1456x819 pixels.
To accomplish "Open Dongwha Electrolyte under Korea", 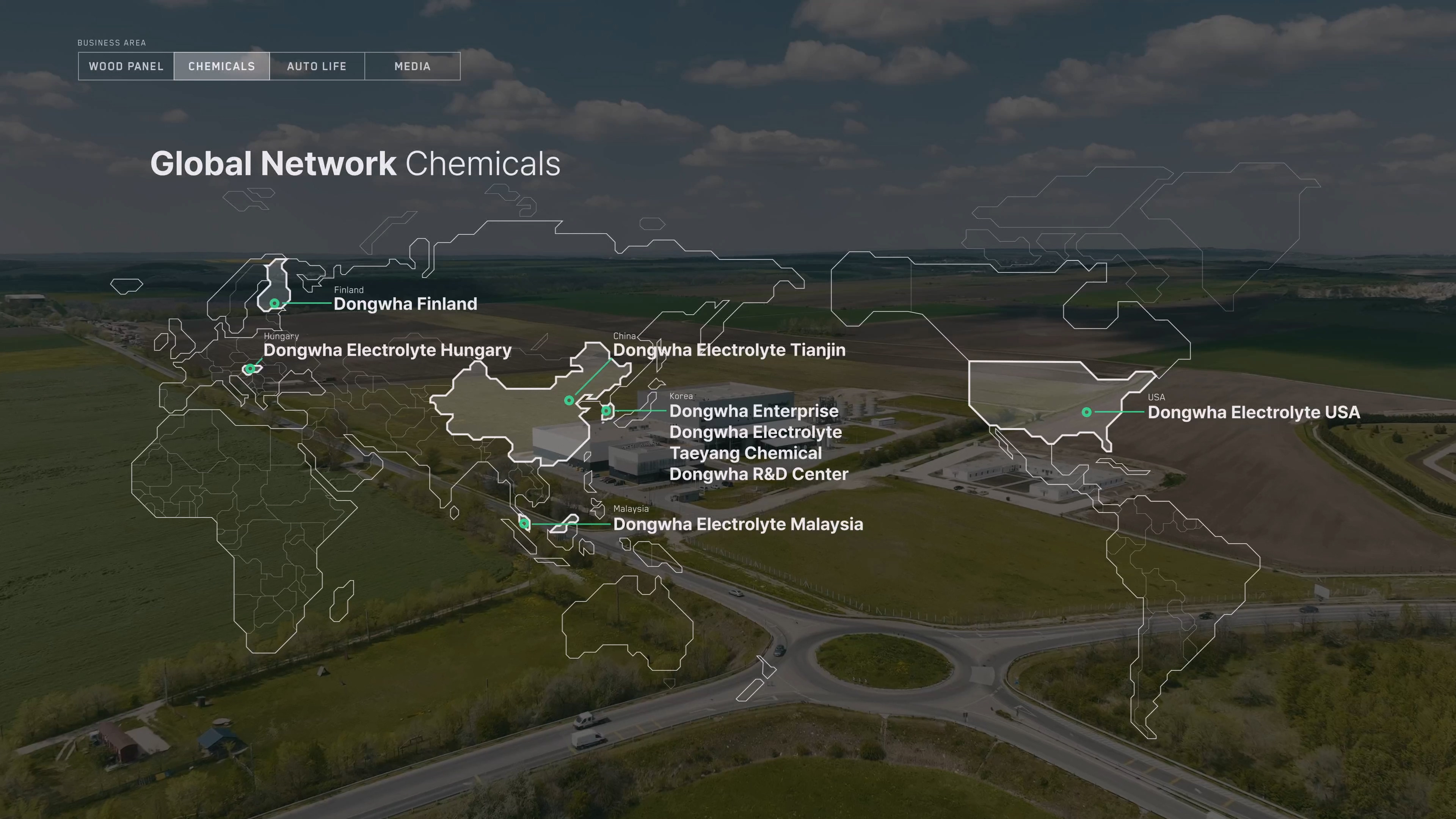I will [756, 432].
